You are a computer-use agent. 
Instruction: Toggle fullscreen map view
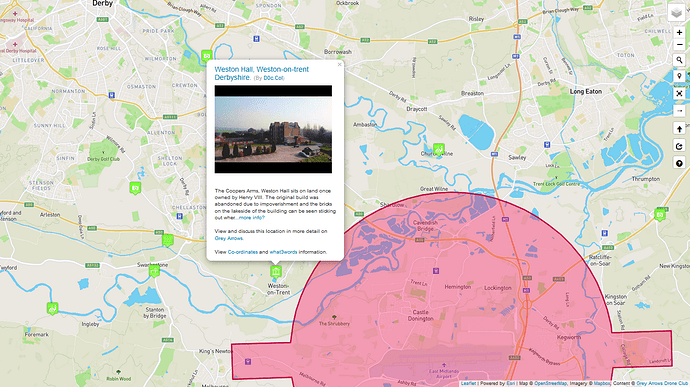coord(679,93)
